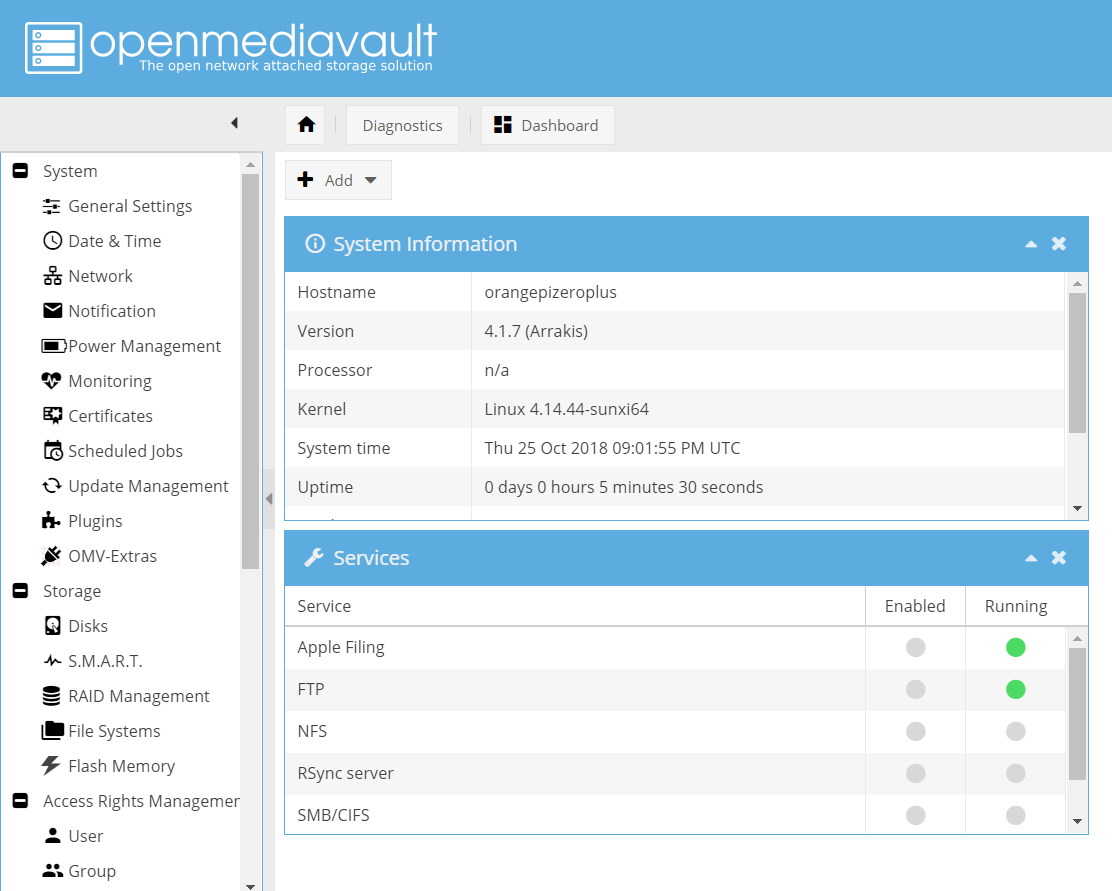Click NFS enabled indicator
The image size is (1112, 891).
(916, 731)
